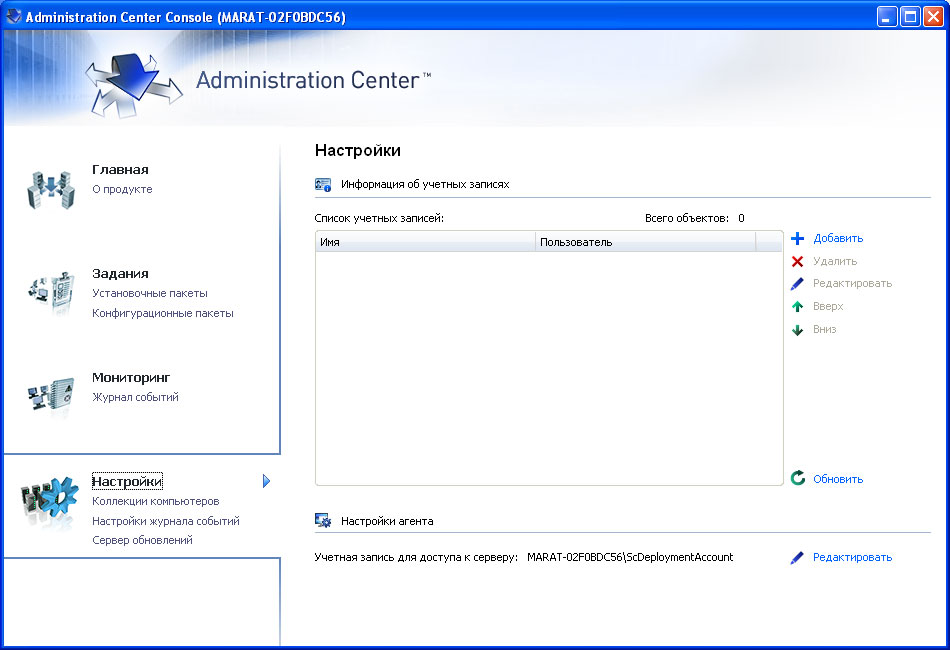Click the account information section icon
The height and width of the screenshot is (650, 950).
pyautogui.click(x=323, y=184)
